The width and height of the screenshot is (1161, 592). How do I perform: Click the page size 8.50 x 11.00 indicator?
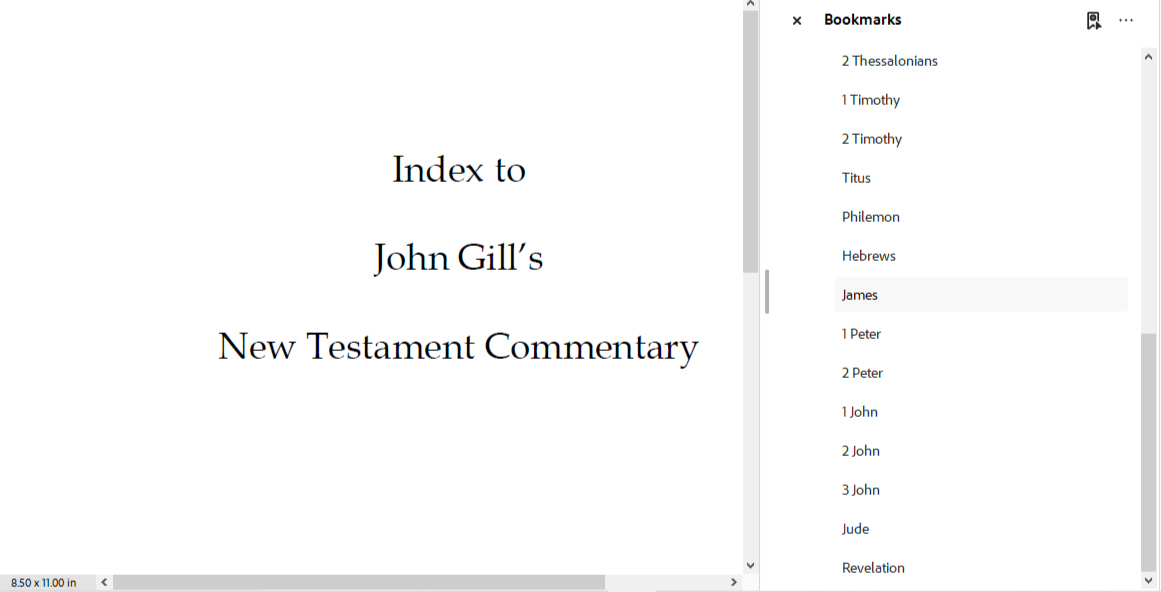[44, 583]
